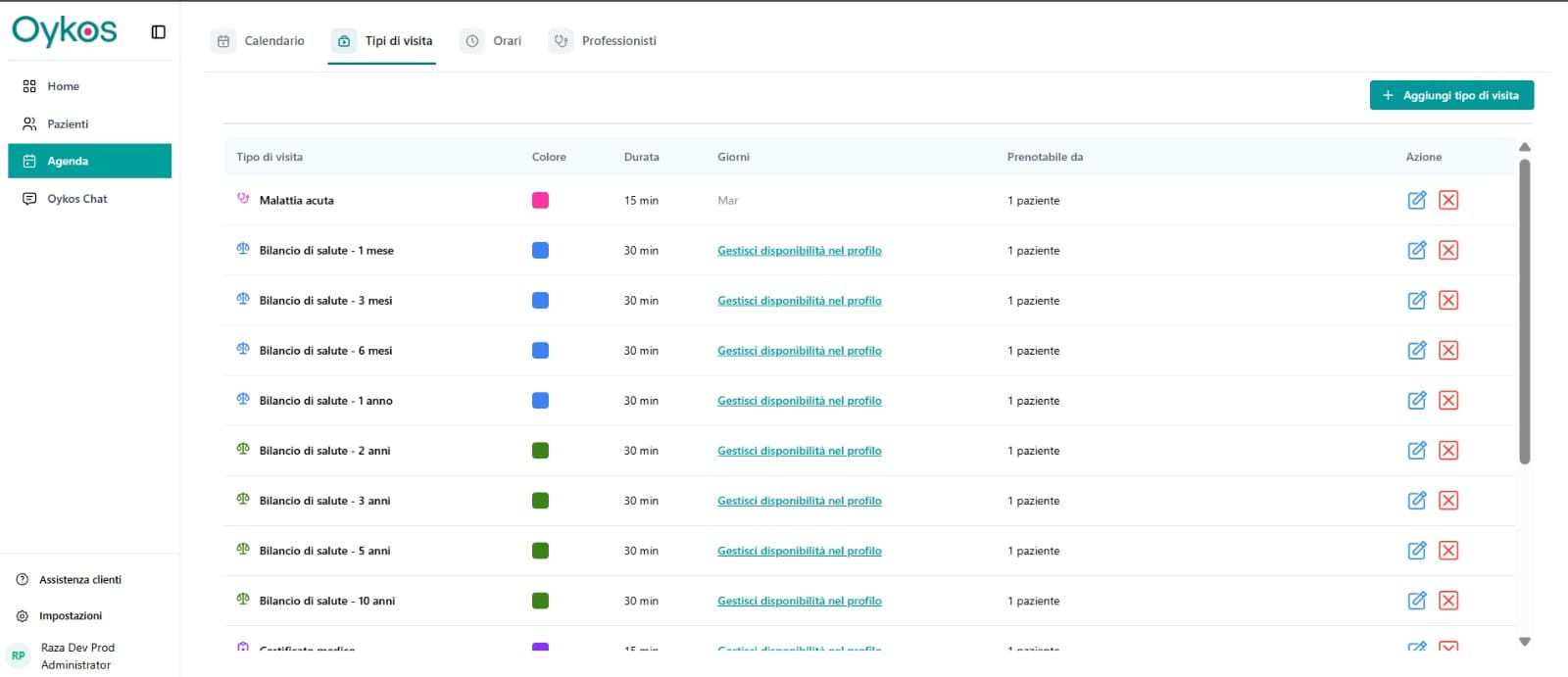
Task: Click the Prenotabile da column header
Action: click(1045, 157)
